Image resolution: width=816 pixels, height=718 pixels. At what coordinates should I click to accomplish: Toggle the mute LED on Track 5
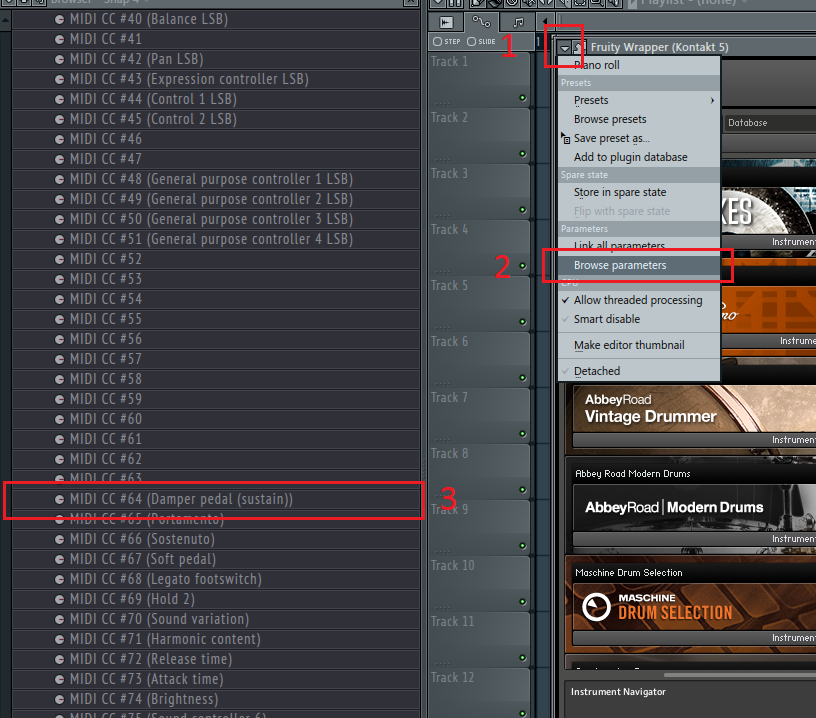pyautogui.click(x=522, y=322)
